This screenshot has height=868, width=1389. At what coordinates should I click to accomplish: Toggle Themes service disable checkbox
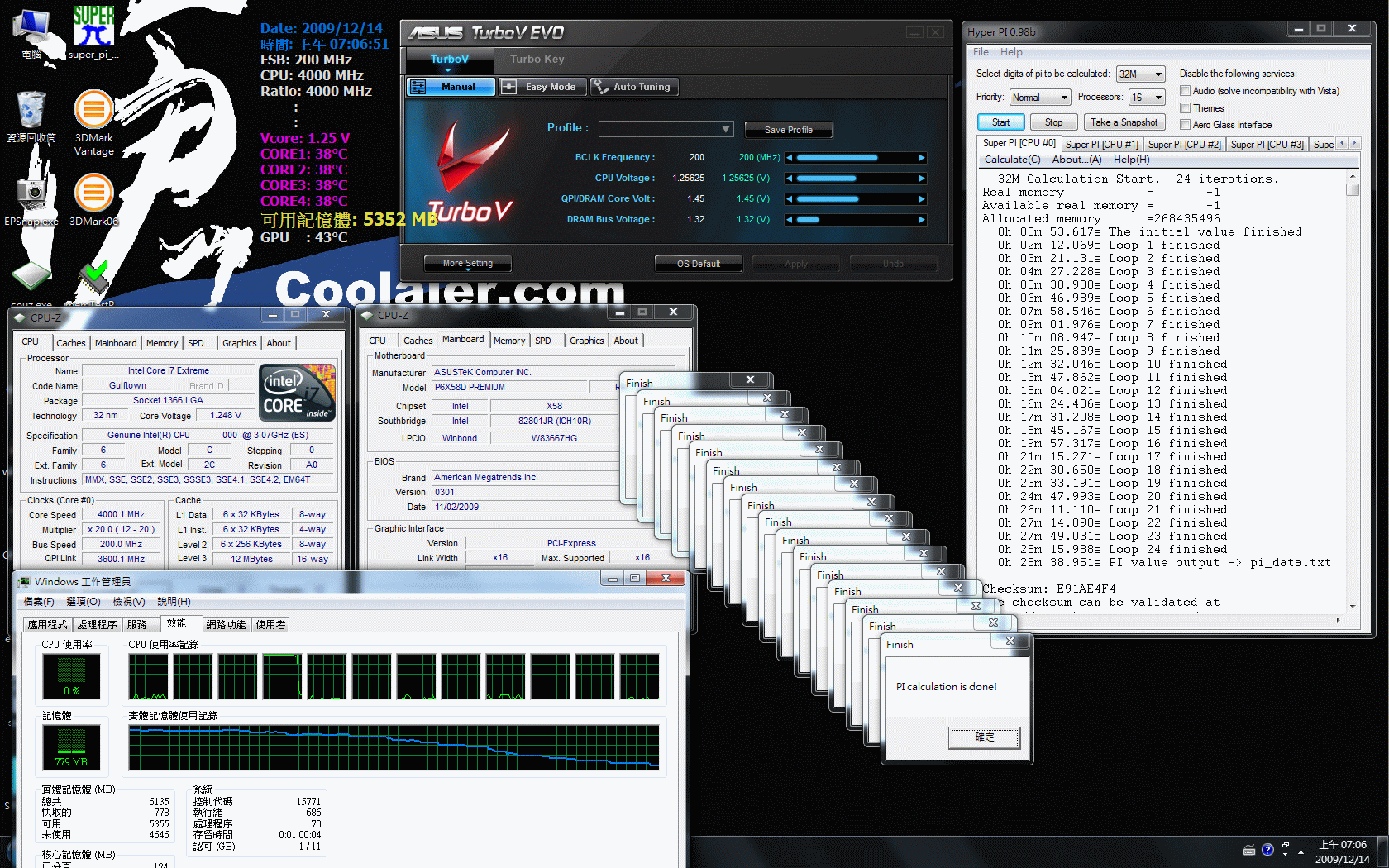tap(1185, 108)
